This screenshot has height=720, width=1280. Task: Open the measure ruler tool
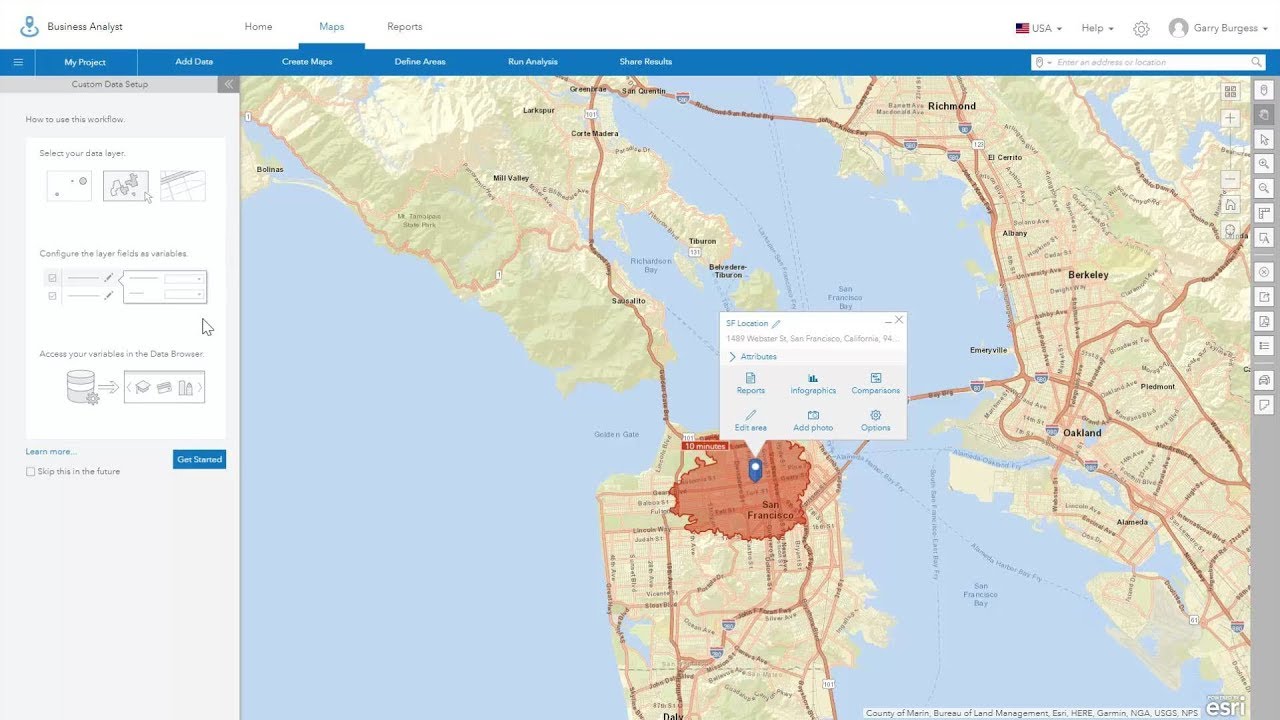click(1264, 213)
